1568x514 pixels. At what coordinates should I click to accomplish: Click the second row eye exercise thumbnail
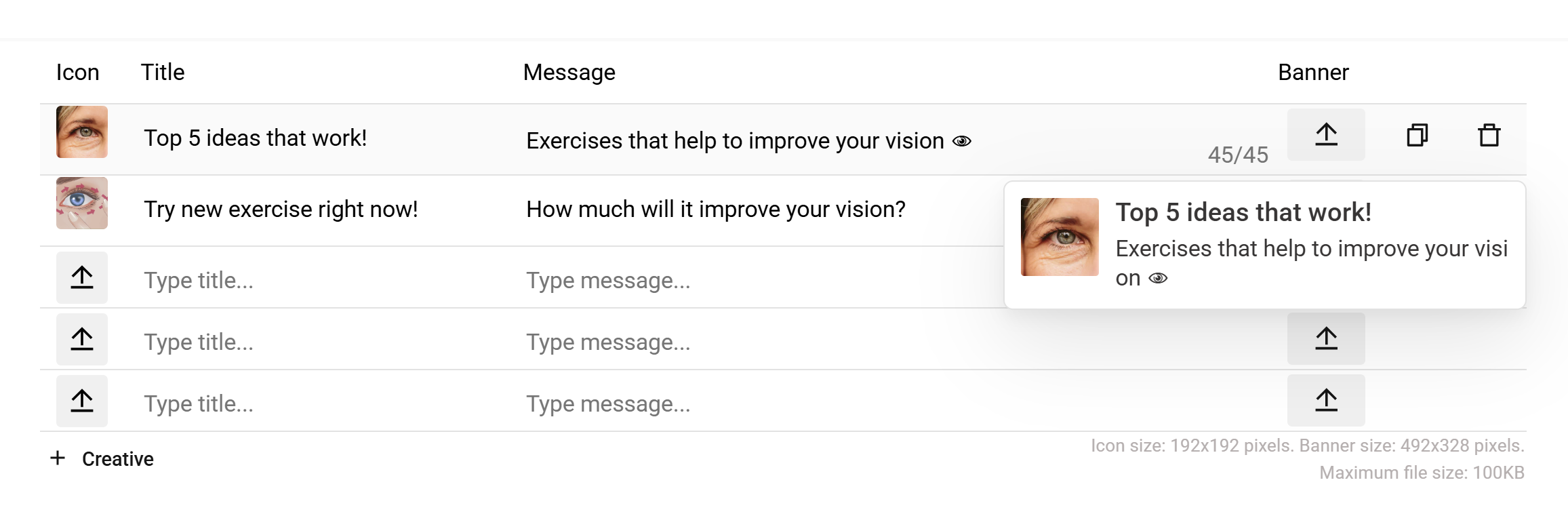pos(82,203)
